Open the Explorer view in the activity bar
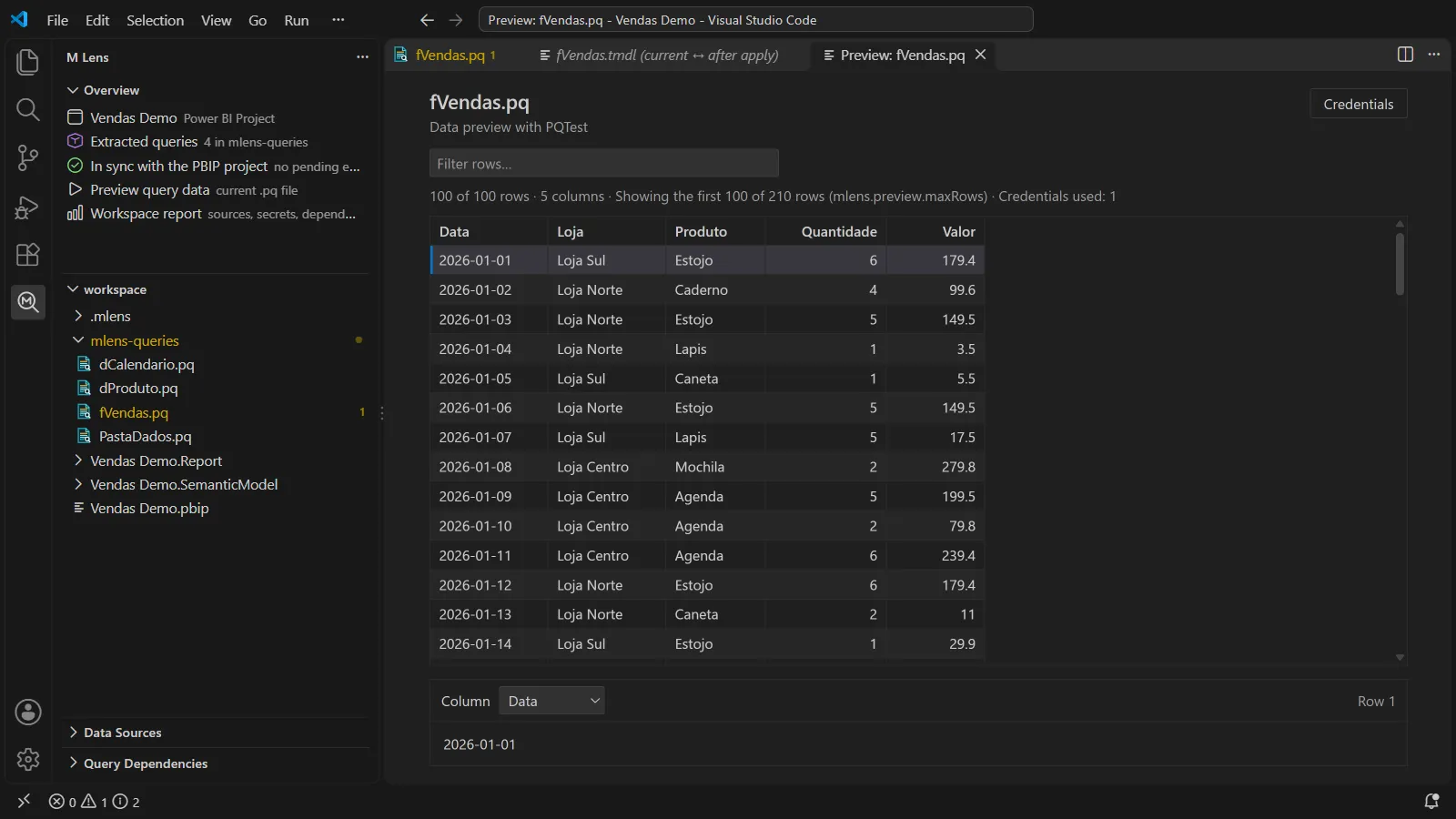1456x819 pixels. click(x=28, y=62)
